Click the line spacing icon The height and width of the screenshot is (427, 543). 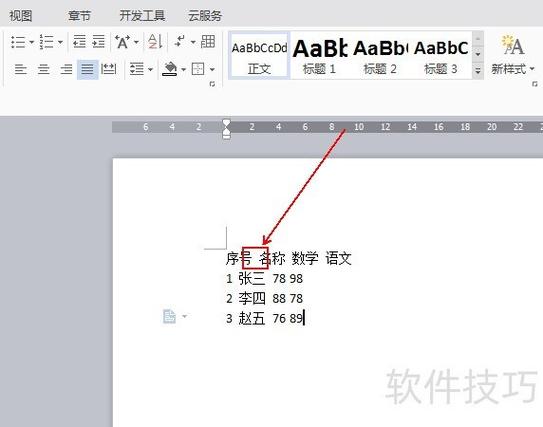click(137, 69)
